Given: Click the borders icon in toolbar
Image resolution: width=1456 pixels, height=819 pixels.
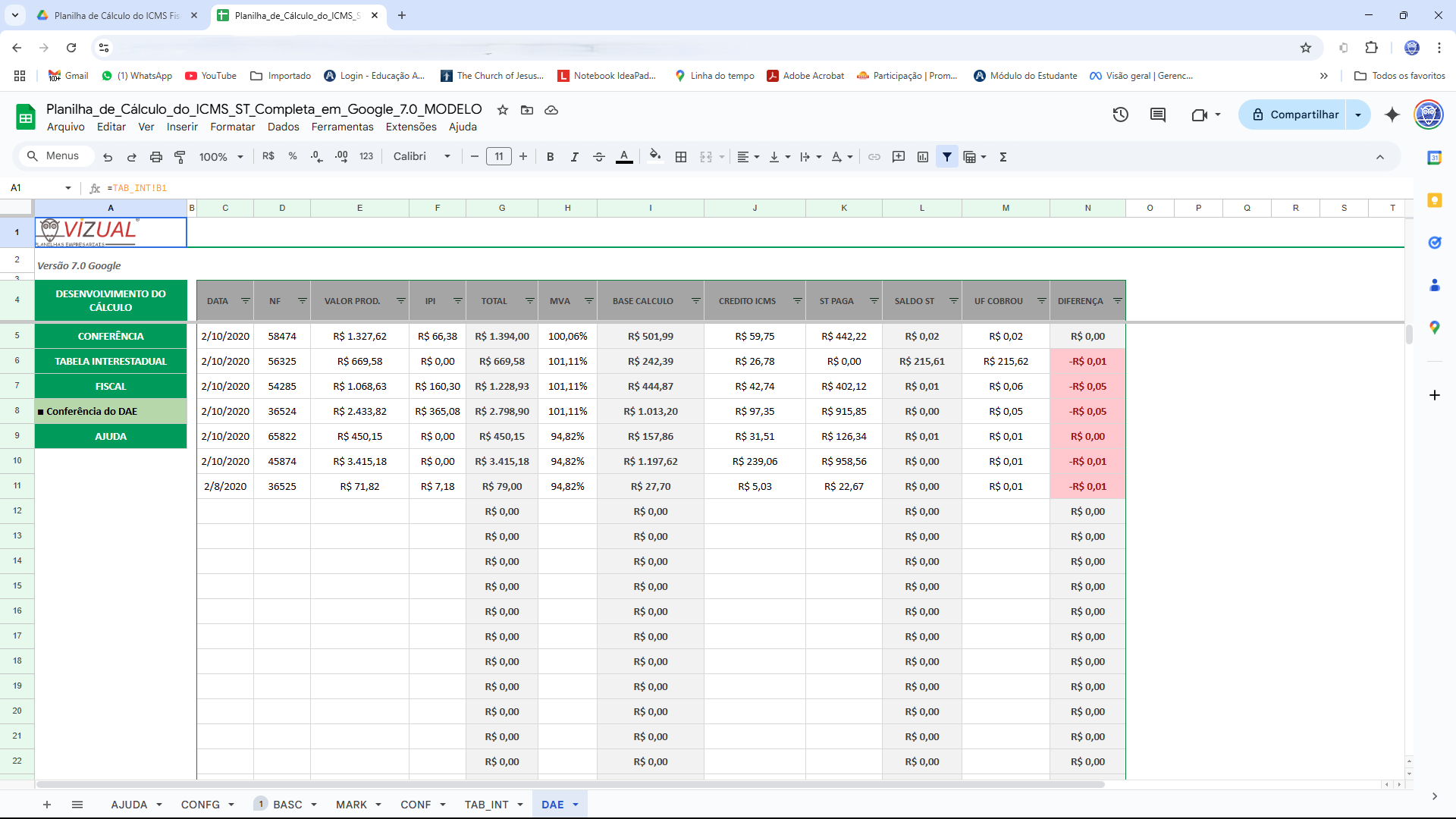Looking at the screenshot, I should pos(681,157).
